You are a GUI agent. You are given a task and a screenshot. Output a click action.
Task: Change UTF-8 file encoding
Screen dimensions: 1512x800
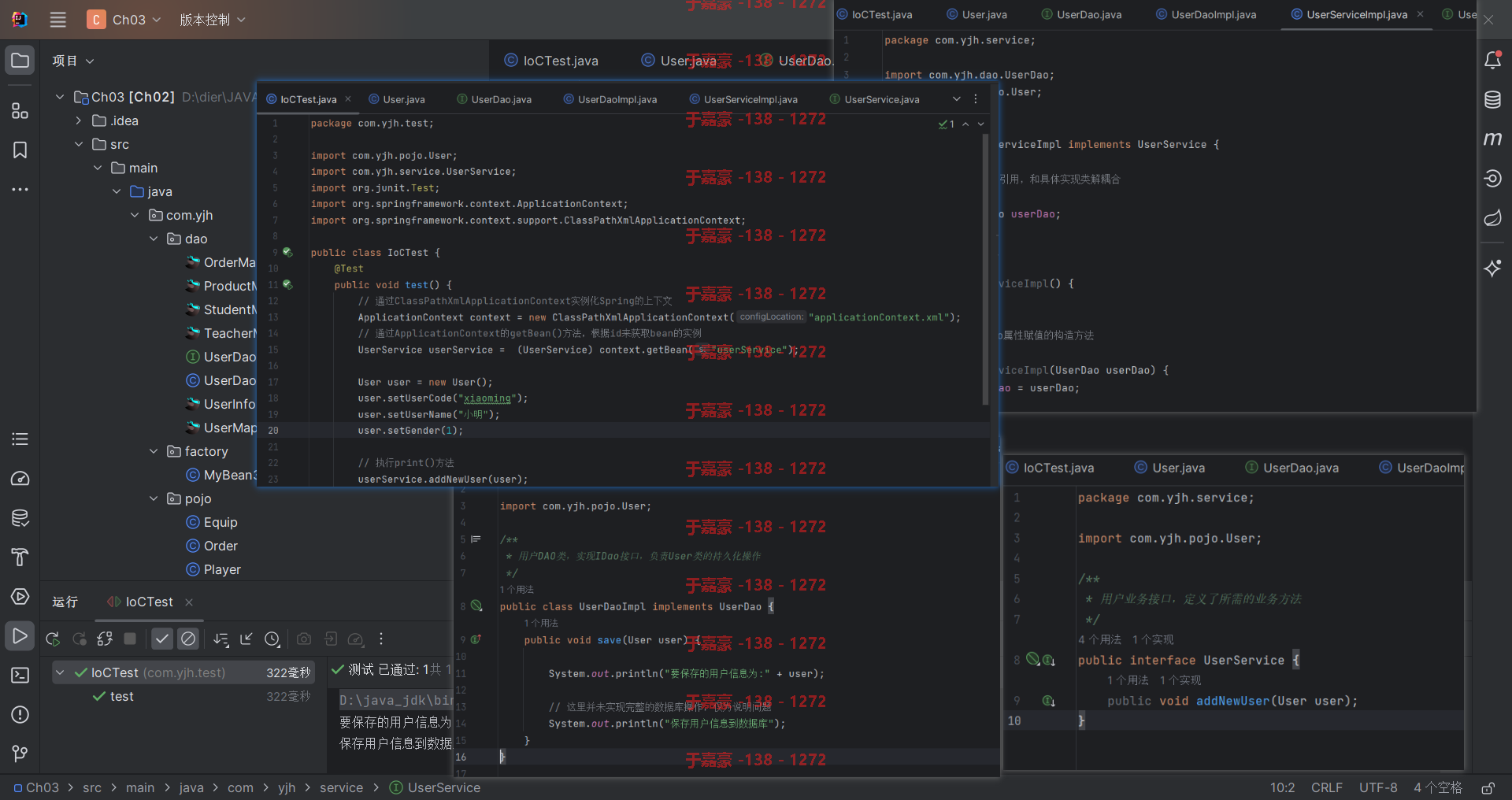pos(1378,787)
